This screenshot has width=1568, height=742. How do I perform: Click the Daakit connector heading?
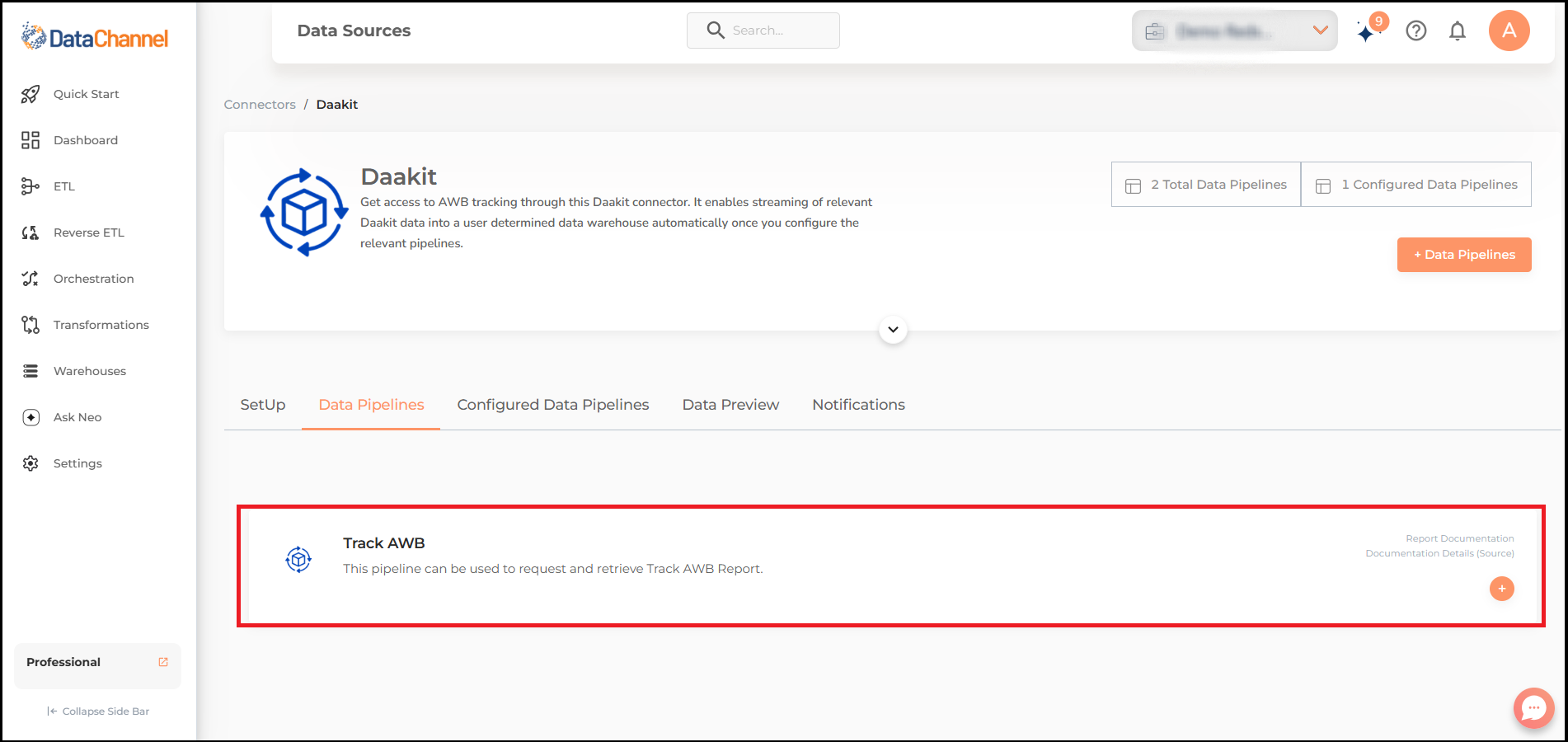[399, 176]
